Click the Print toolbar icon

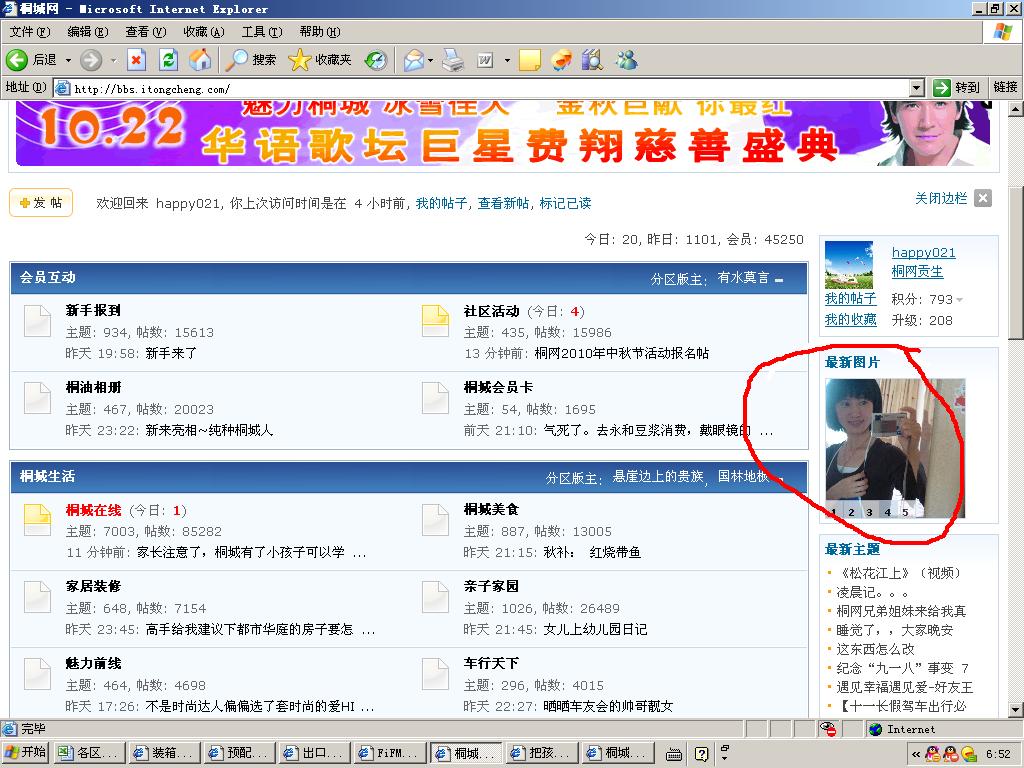click(453, 60)
